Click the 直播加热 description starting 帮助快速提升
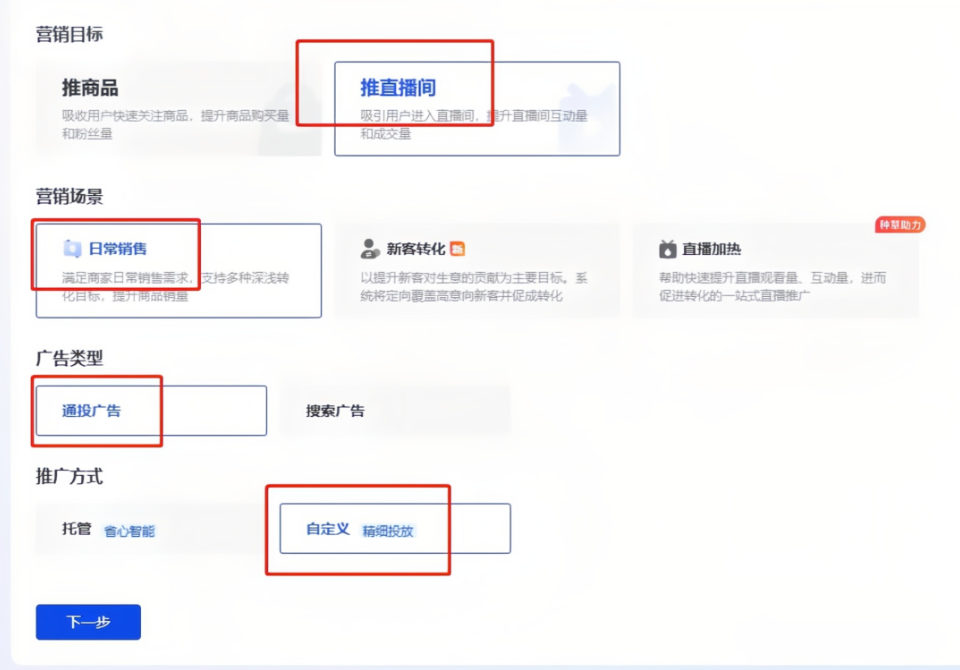Image resolution: width=960 pixels, height=670 pixels. point(773,287)
